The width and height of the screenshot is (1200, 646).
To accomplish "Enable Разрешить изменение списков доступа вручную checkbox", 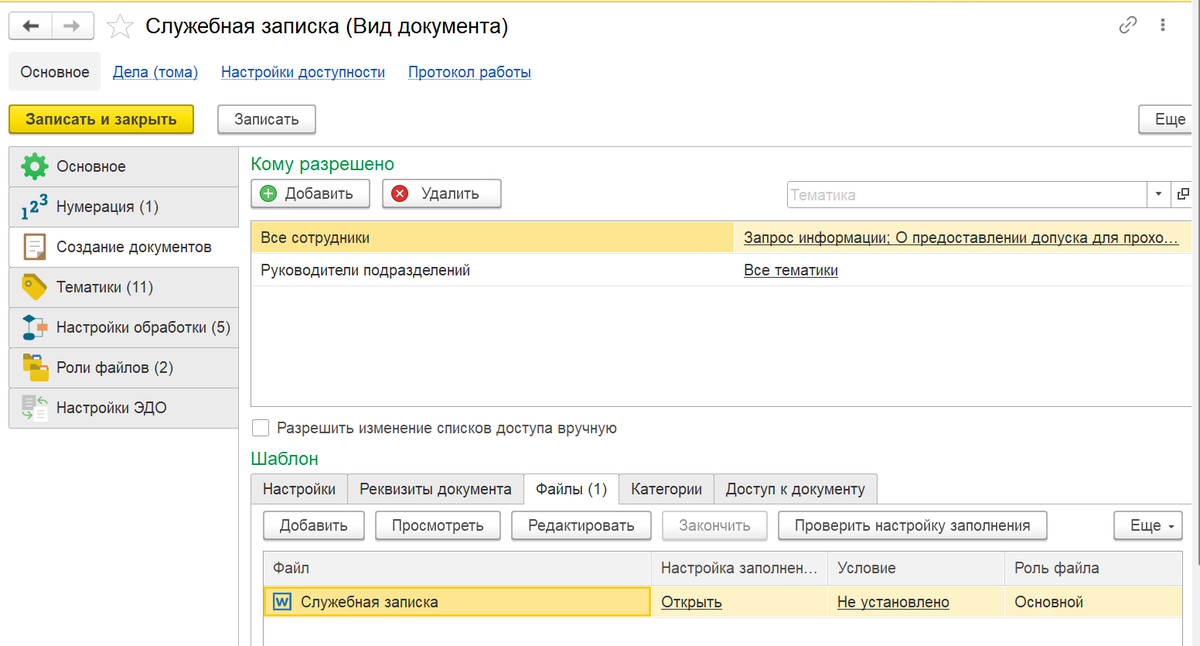I will (261, 428).
